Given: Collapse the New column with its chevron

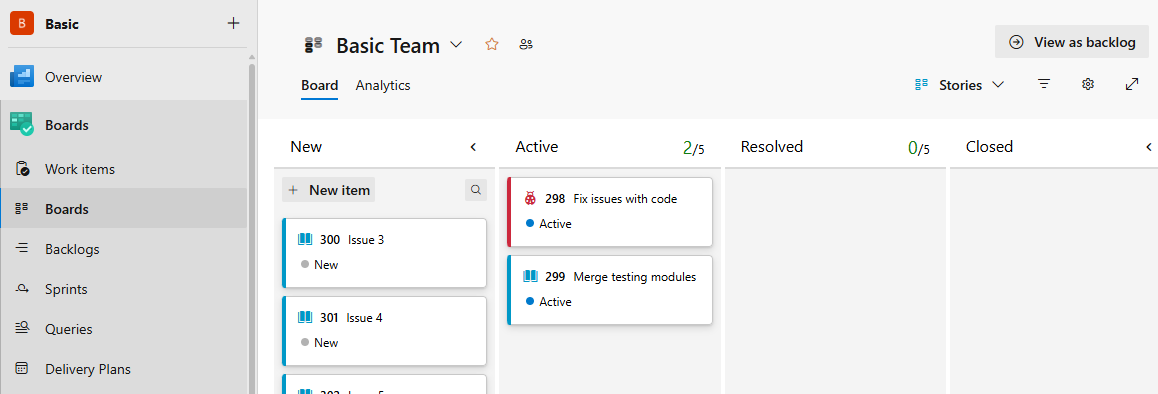Looking at the screenshot, I should (x=473, y=147).
